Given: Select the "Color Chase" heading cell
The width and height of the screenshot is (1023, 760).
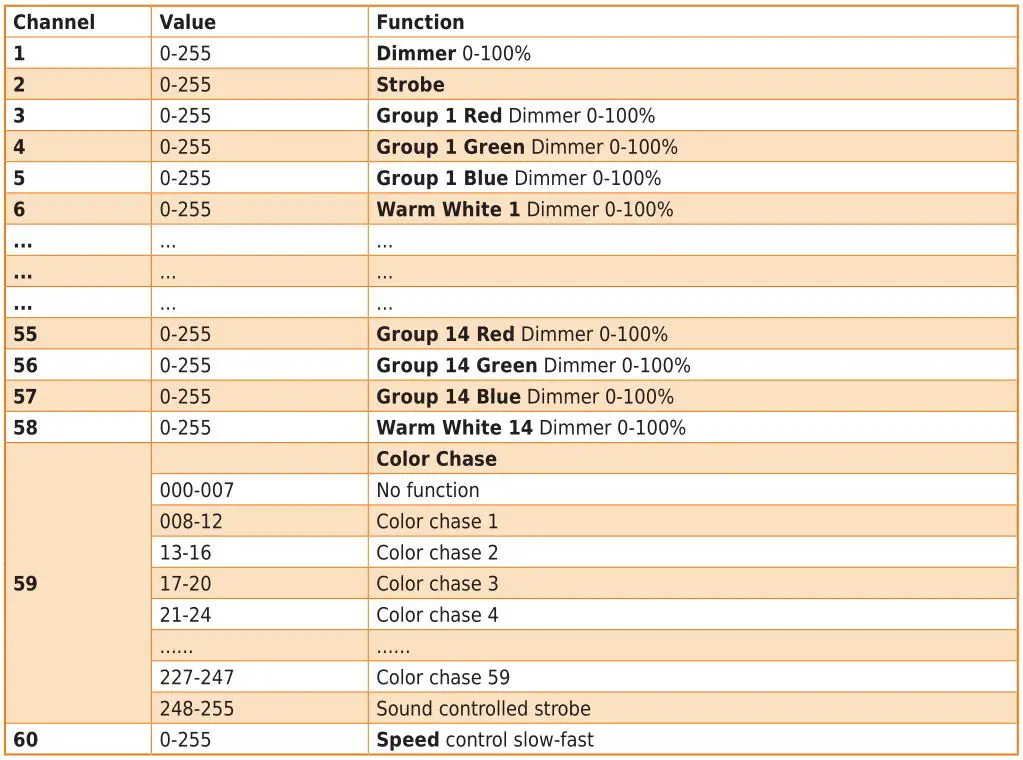Looking at the screenshot, I should pos(436,459).
